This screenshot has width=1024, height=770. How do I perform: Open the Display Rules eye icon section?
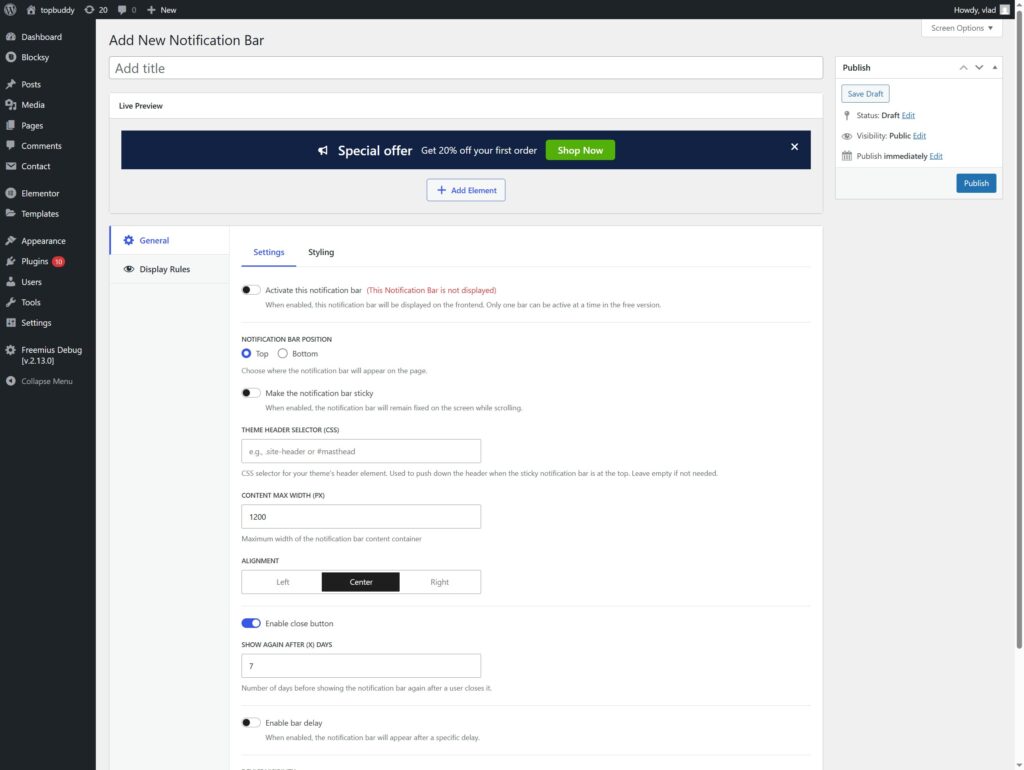(129, 269)
